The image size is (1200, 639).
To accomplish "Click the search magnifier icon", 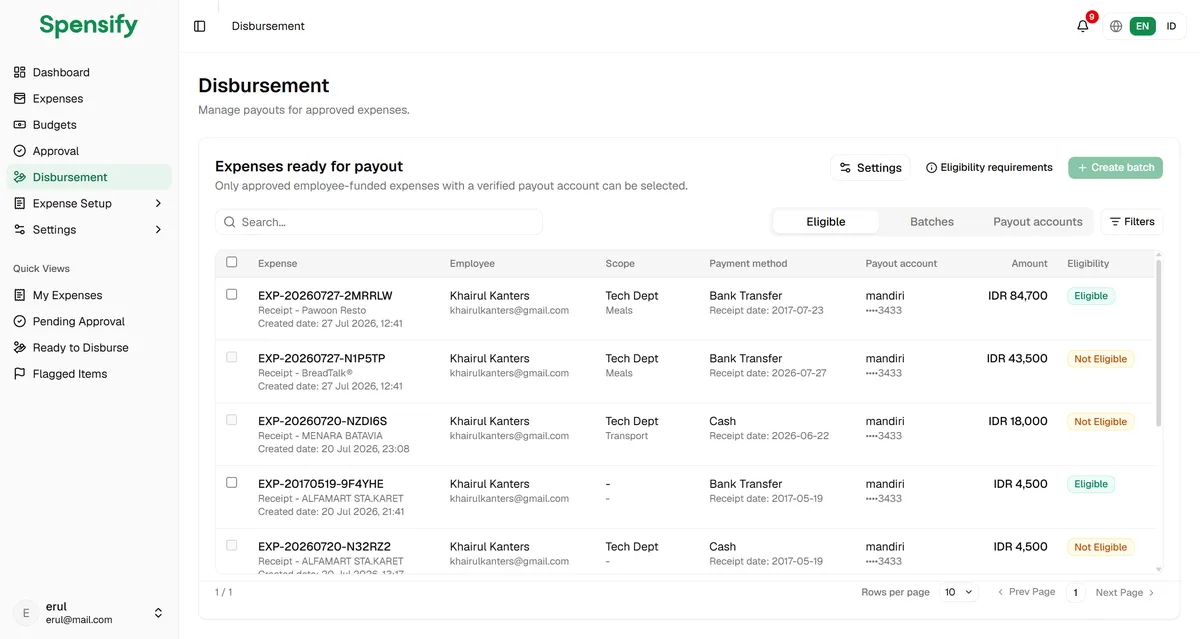I will 230,222.
